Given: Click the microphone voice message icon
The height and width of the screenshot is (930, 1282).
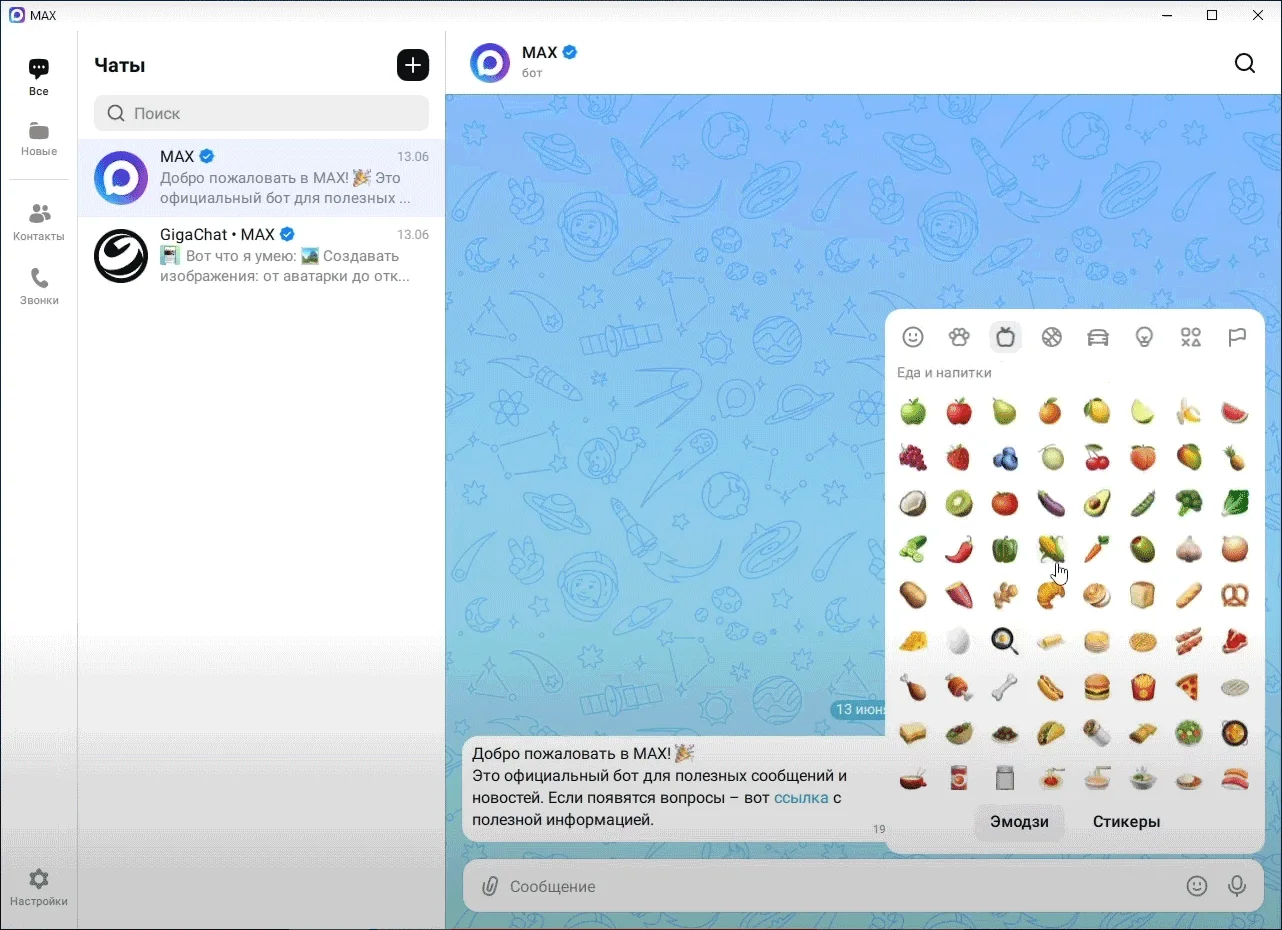Looking at the screenshot, I should coord(1237,886).
